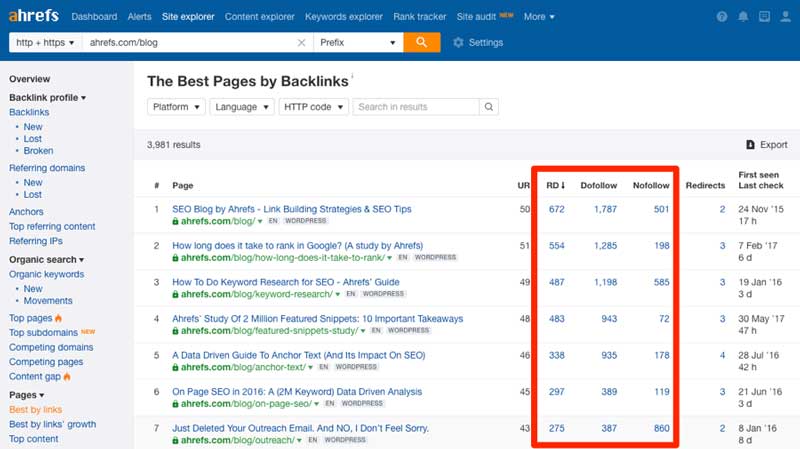800x449 pixels.
Task: Collapse the Organic search section
Action: 46,260
